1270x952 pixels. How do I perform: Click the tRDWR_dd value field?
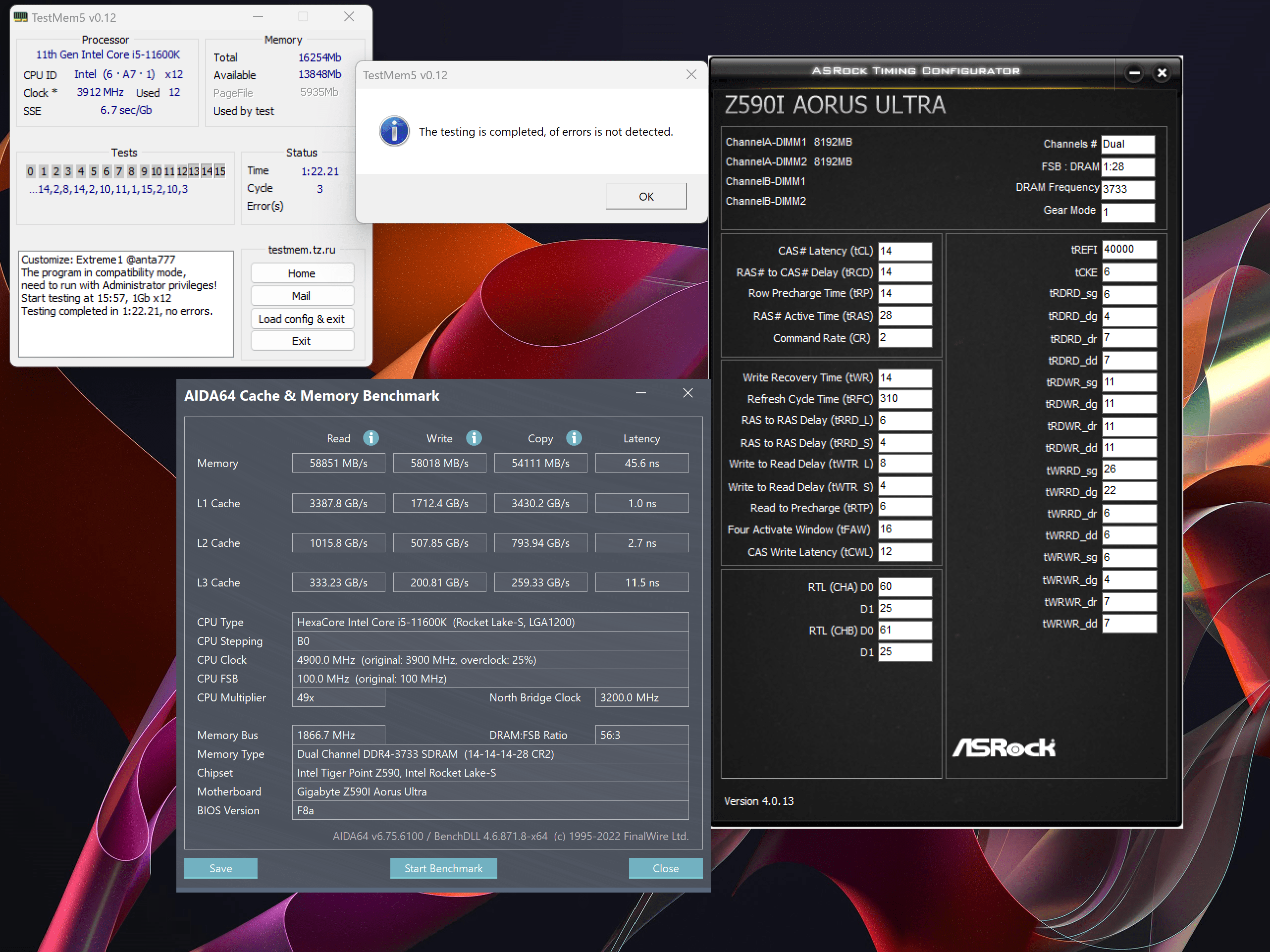[x=1129, y=447]
